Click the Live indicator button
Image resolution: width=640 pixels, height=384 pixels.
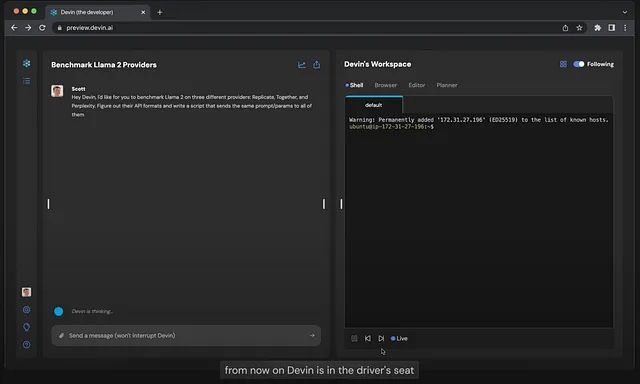click(399, 338)
